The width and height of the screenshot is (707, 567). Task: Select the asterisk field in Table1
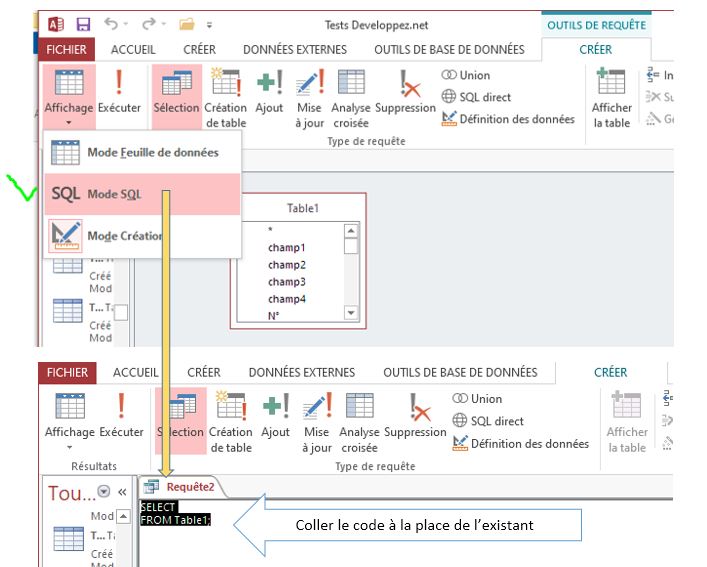tap(270, 230)
